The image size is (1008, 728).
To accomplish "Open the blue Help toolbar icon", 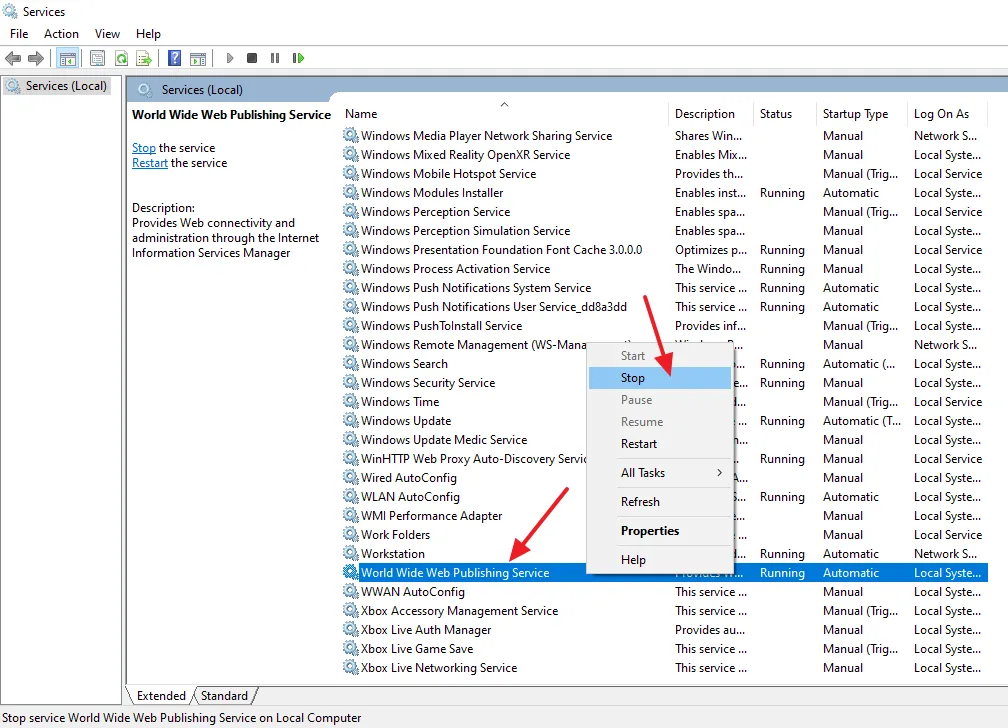I will (x=174, y=59).
